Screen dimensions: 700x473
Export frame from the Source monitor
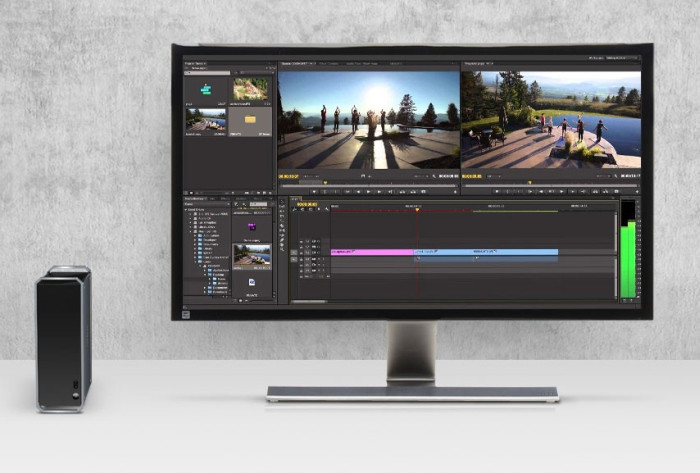423,191
